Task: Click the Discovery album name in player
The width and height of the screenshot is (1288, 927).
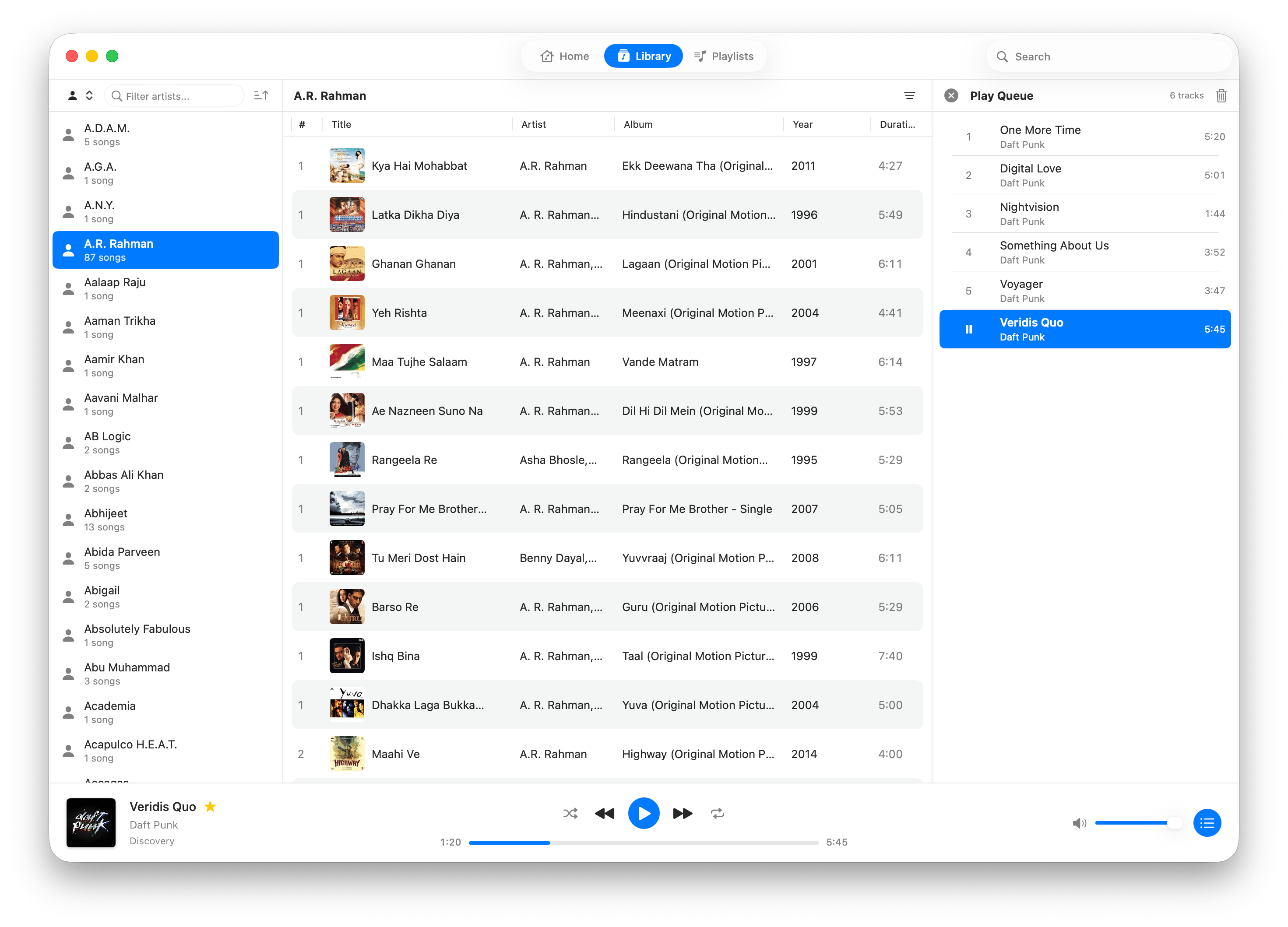Action: click(151, 841)
